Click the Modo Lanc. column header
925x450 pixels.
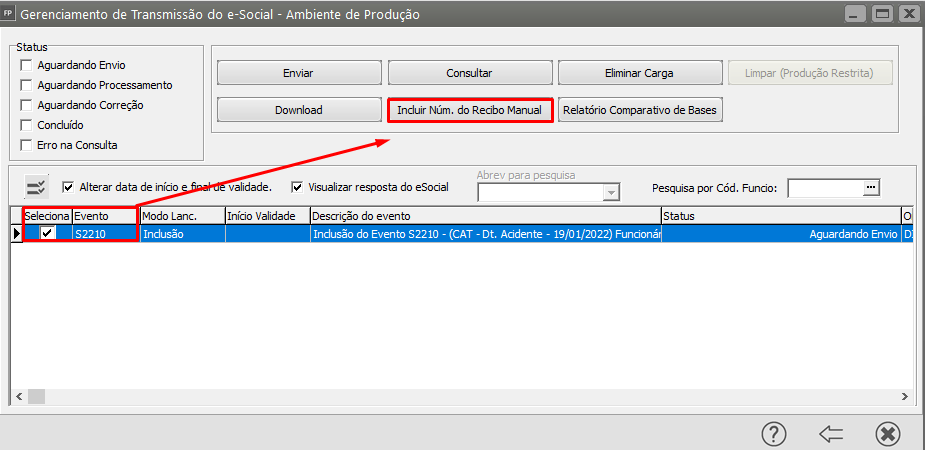[183, 216]
